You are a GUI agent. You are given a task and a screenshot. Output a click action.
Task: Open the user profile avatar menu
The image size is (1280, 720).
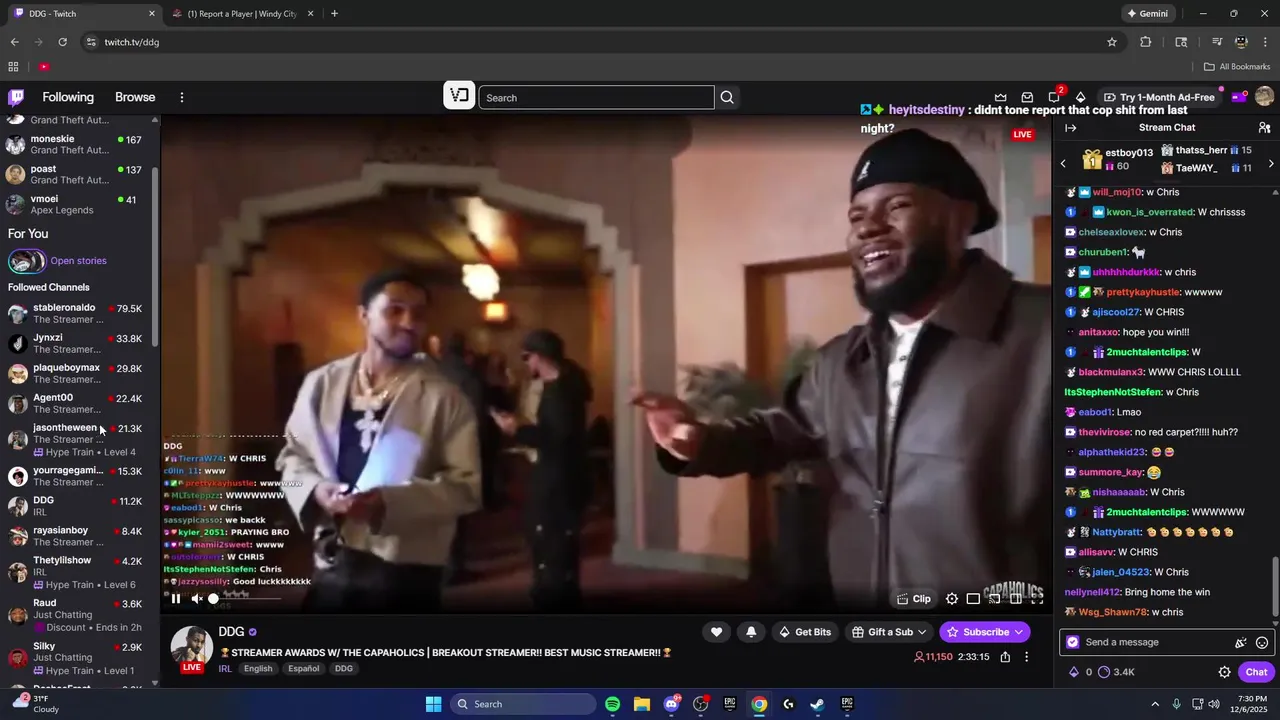coord(1264,97)
